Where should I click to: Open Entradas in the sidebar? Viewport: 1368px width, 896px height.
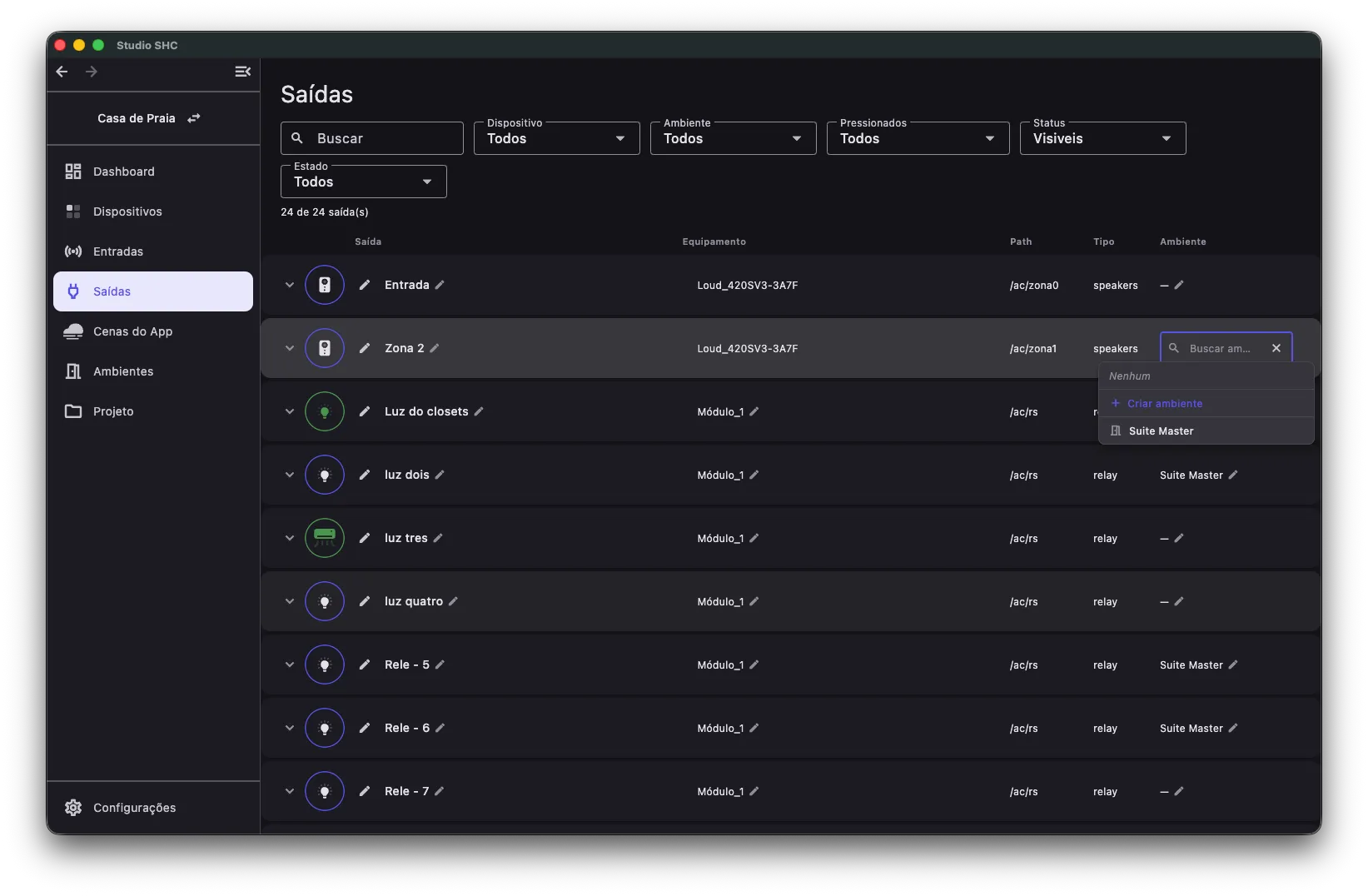click(x=153, y=251)
